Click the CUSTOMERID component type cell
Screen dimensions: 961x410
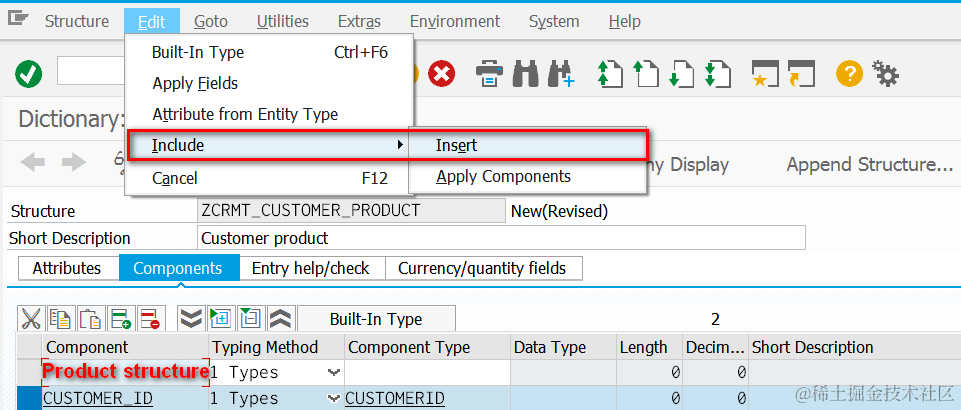pos(427,398)
